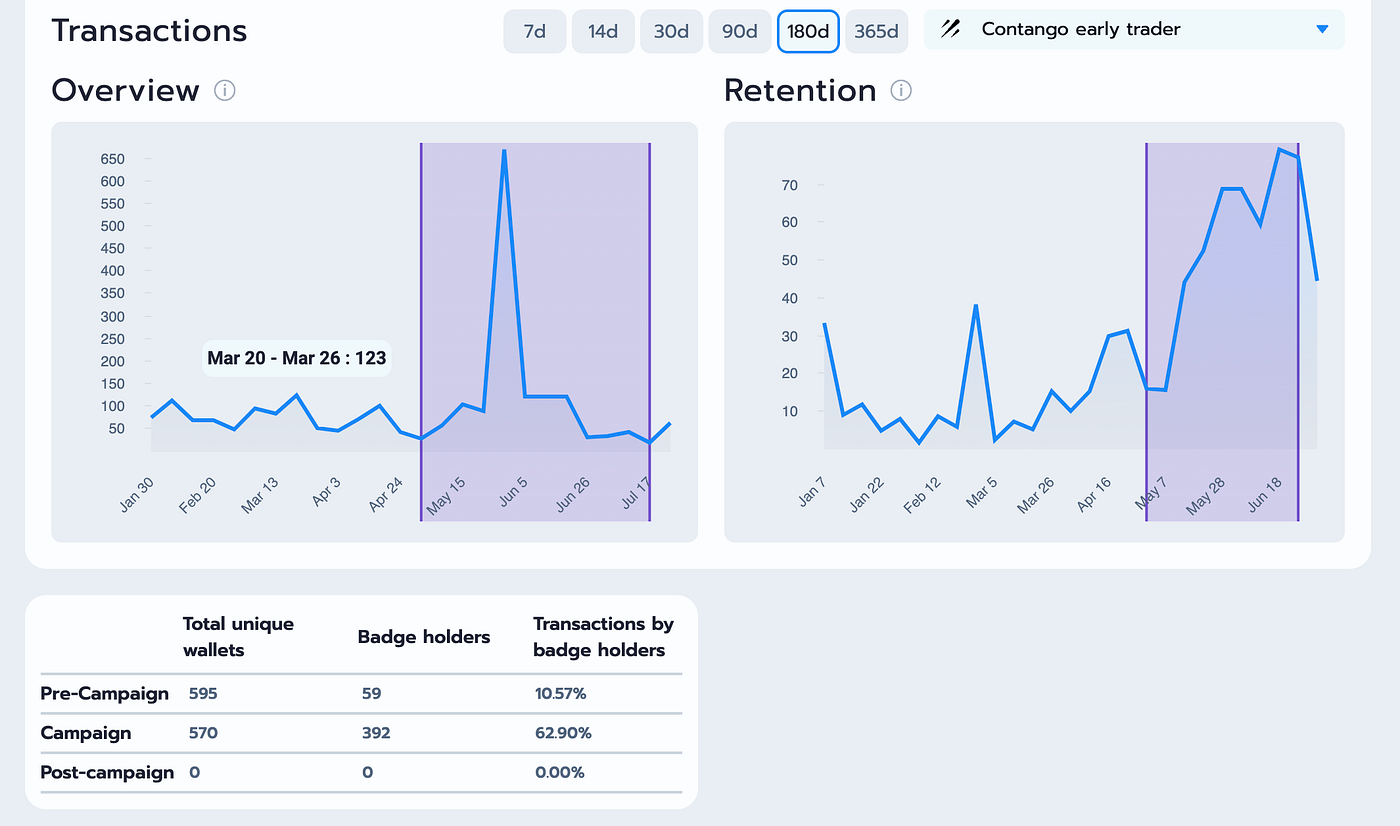Click Campaign badge holders value 392

pyautogui.click(x=377, y=733)
